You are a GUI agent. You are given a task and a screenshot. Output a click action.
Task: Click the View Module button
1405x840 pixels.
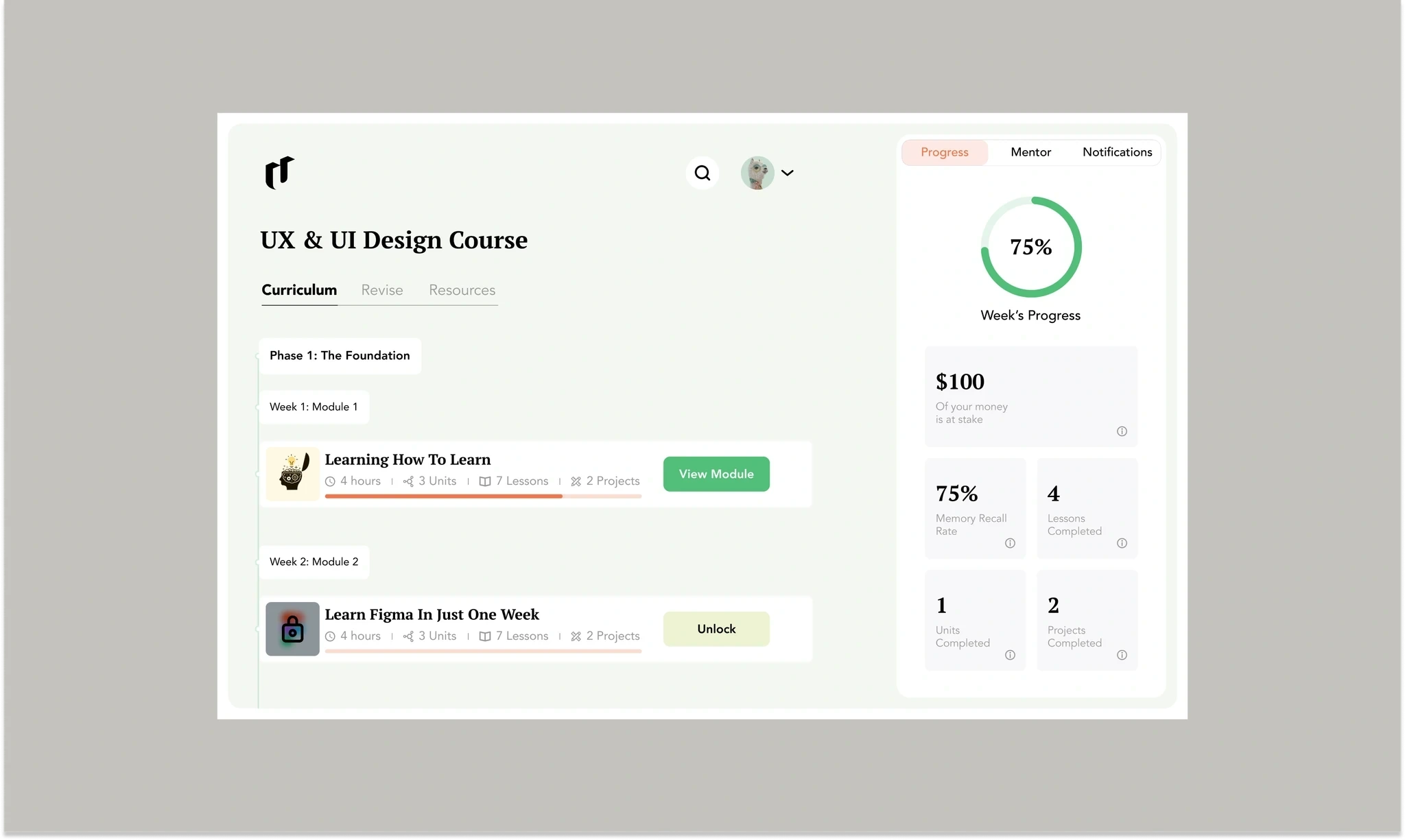(716, 474)
